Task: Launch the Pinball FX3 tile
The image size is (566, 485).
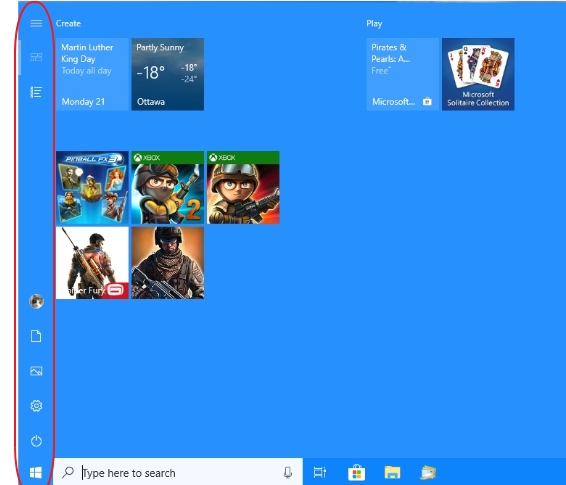Action: (92, 187)
